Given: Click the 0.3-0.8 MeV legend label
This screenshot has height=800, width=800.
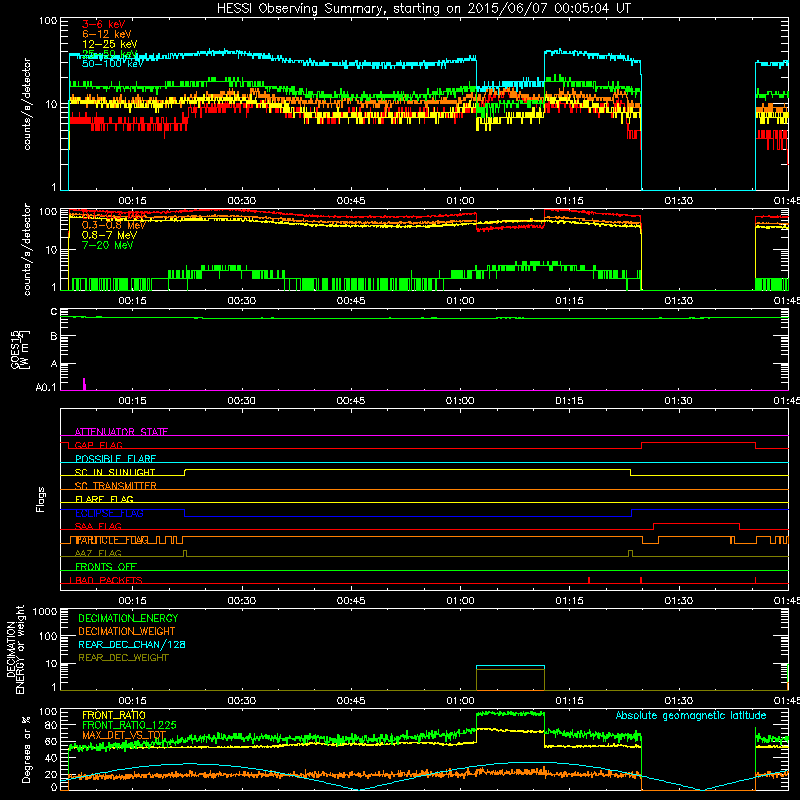Looking at the screenshot, I should (x=114, y=225).
